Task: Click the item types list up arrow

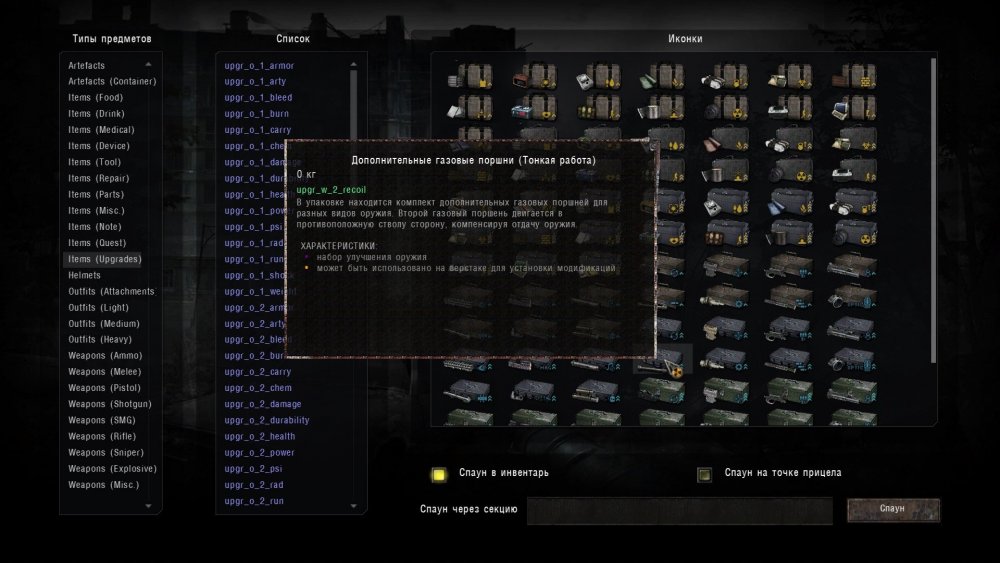Action: (148, 64)
